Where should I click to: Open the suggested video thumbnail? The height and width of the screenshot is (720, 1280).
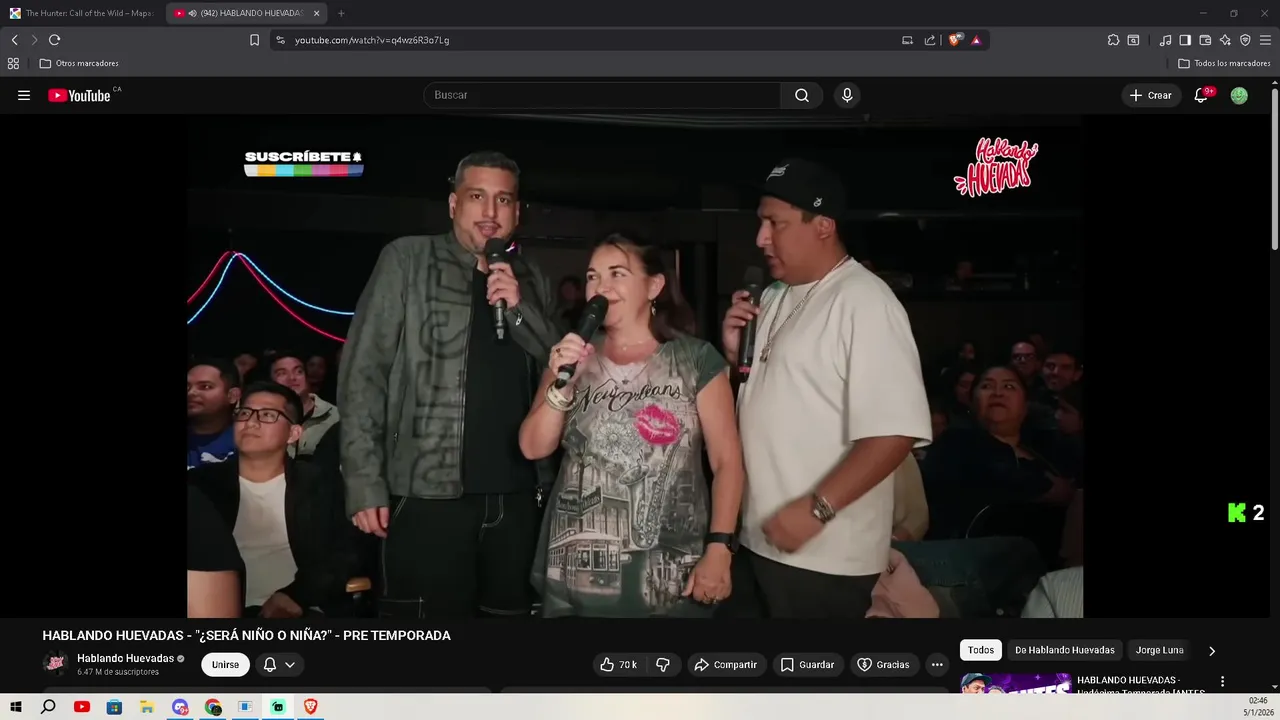(x=1015, y=683)
